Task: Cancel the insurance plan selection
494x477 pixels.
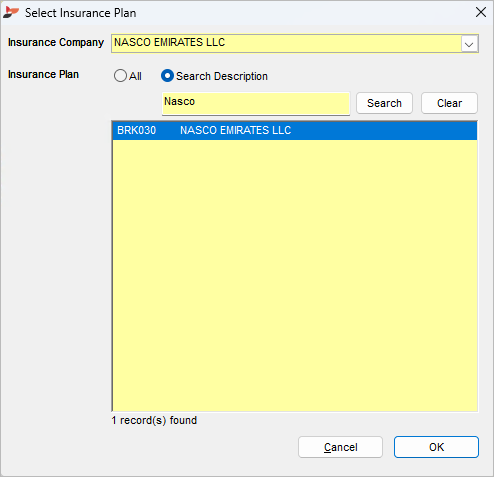Action: 340,447
